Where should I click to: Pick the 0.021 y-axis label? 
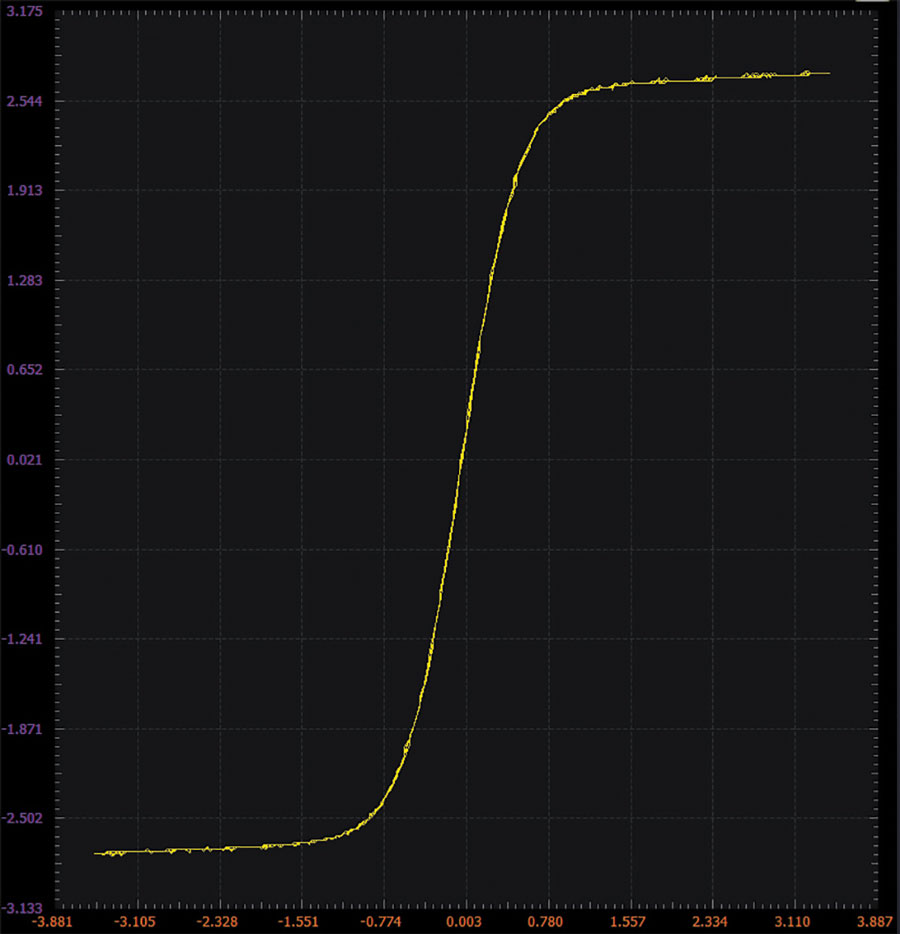coord(24,460)
